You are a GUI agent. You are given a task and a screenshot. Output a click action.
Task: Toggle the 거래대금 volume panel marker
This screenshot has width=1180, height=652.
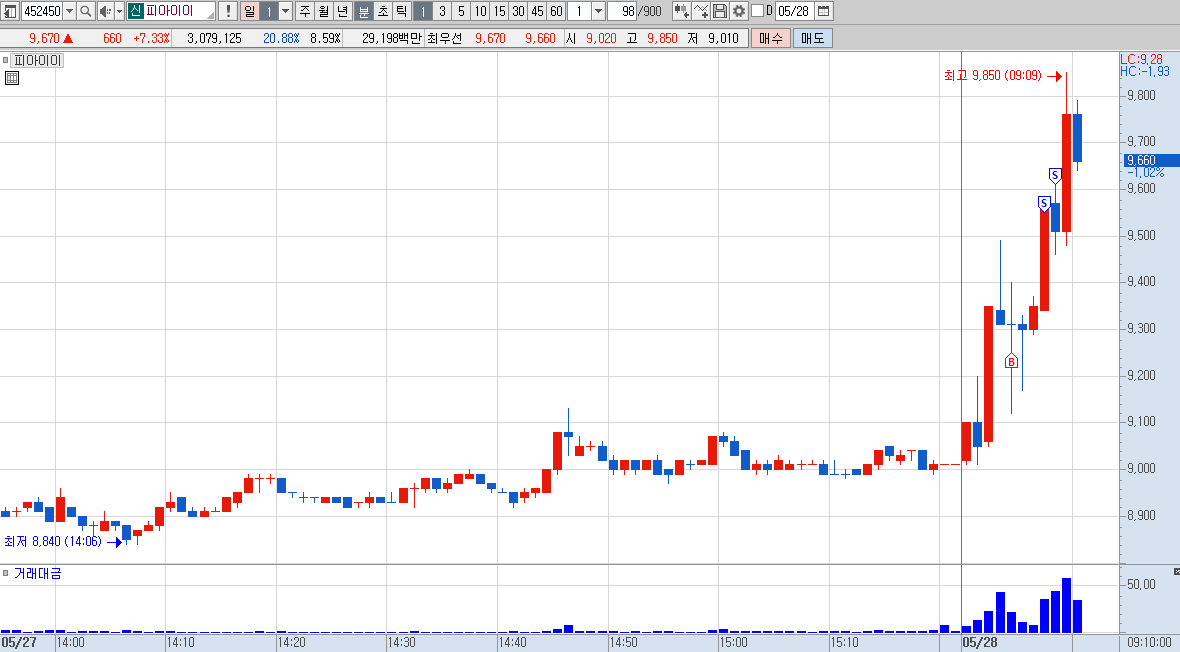(x=5, y=573)
